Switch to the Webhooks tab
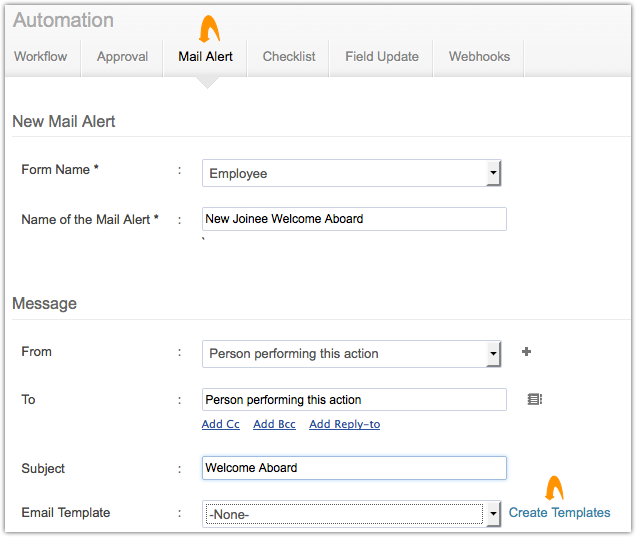 coord(479,57)
